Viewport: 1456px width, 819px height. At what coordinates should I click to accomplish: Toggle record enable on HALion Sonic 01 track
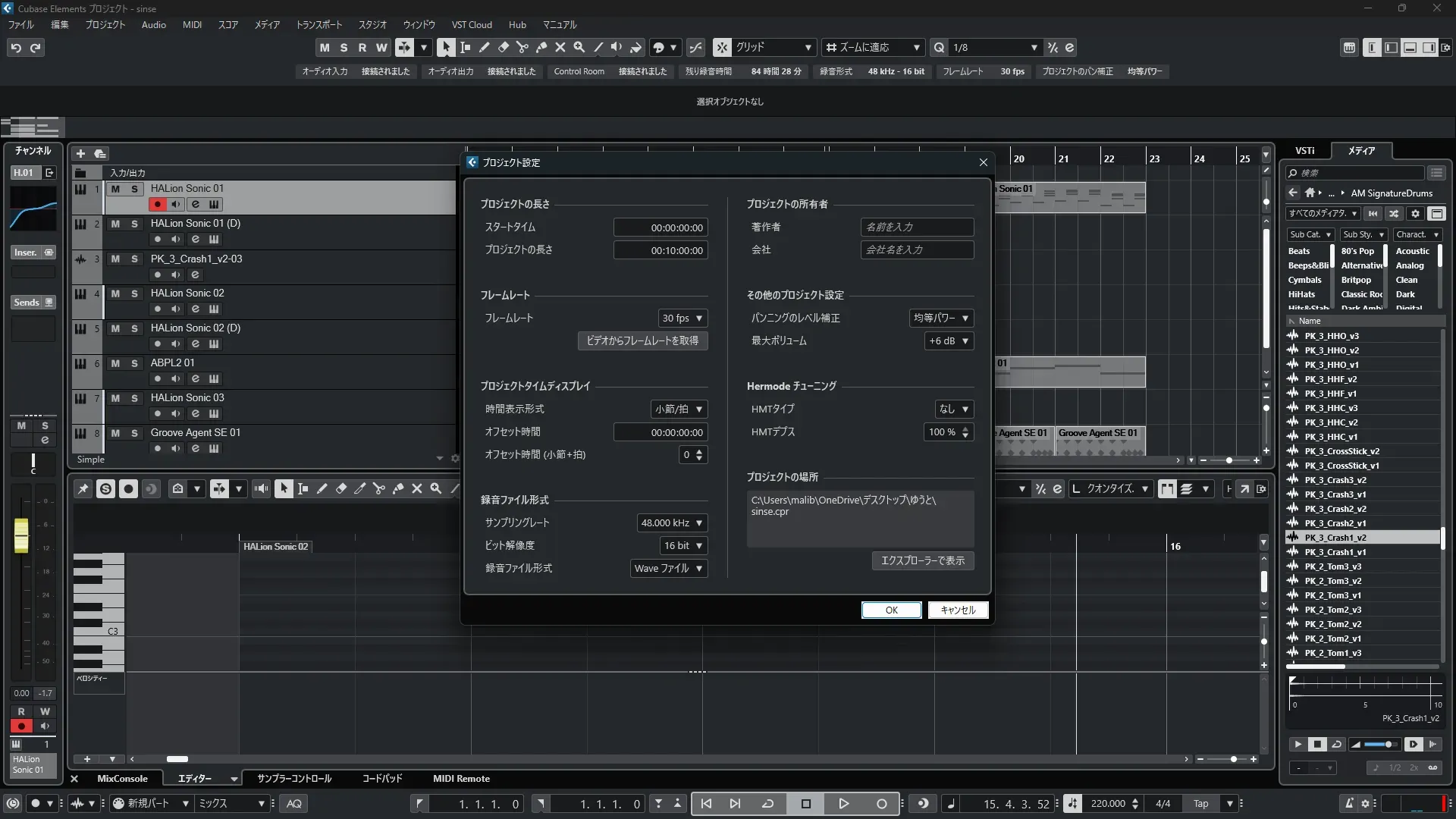[x=157, y=204]
